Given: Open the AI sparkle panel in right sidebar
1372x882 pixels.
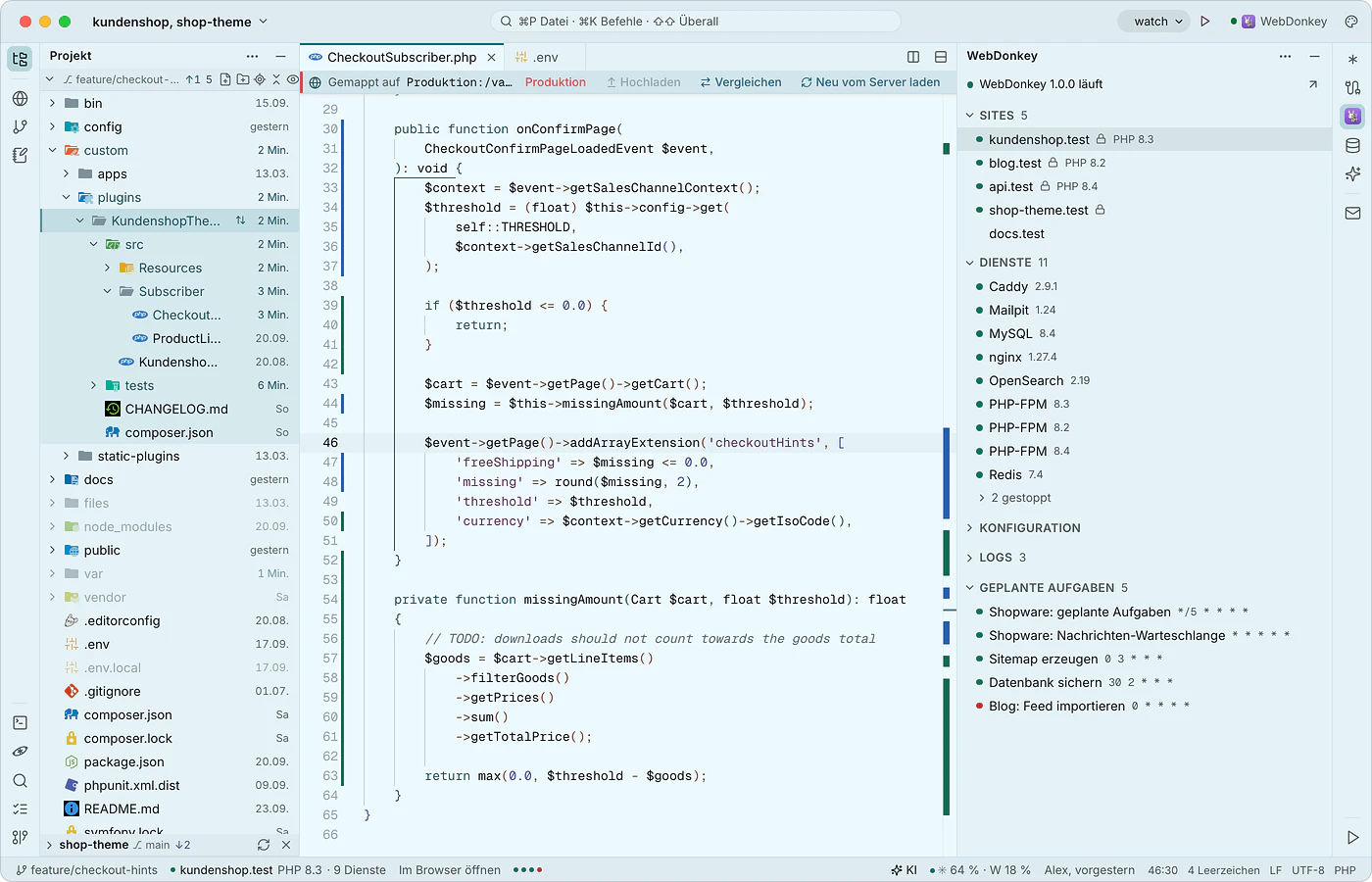Looking at the screenshot, I should (1353, 173).
